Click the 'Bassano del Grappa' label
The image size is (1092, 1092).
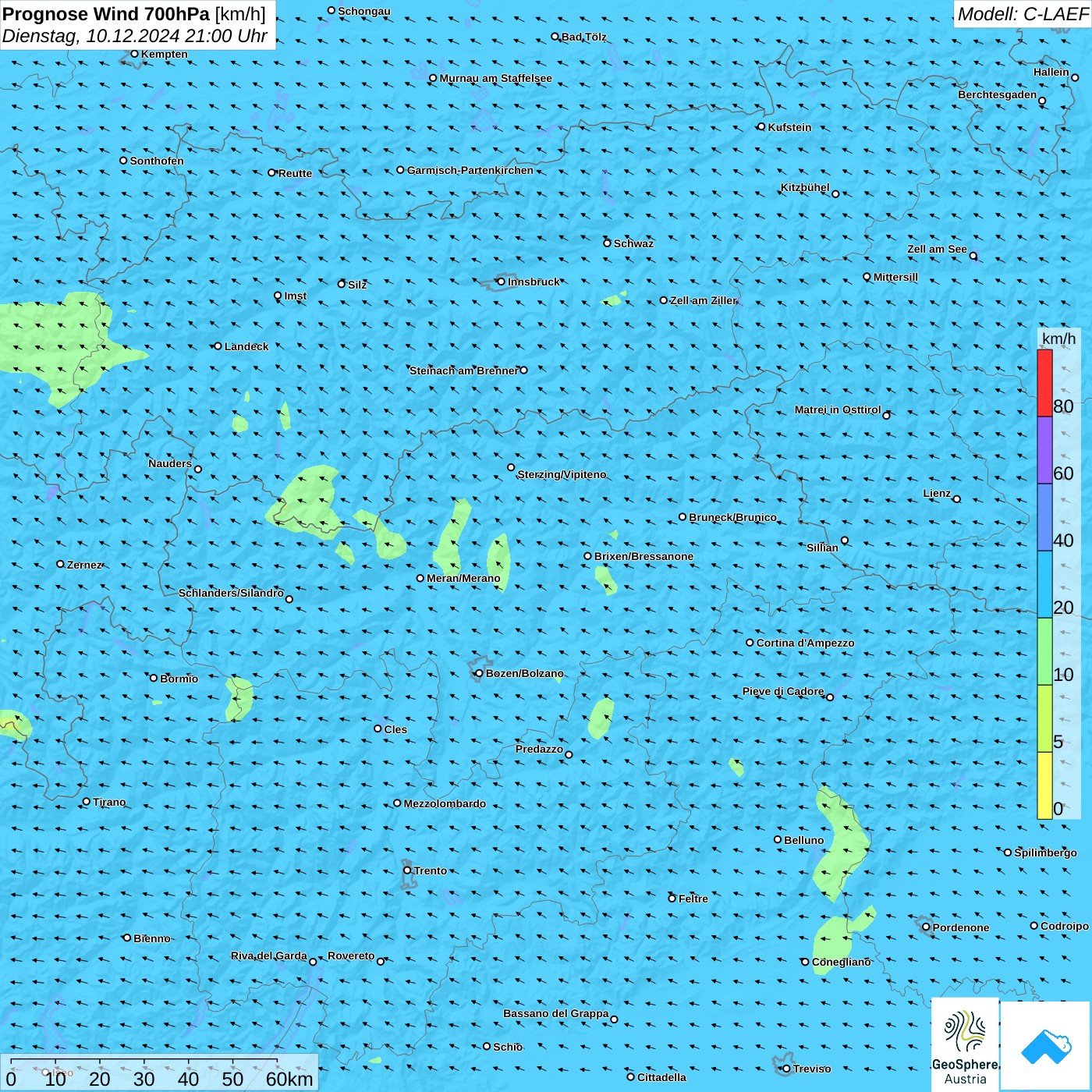point(556,1013)
